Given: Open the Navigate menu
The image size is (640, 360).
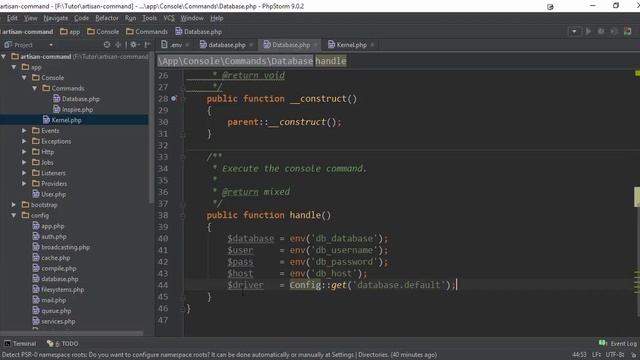Looking at the screenshot, I should (56, 18).
